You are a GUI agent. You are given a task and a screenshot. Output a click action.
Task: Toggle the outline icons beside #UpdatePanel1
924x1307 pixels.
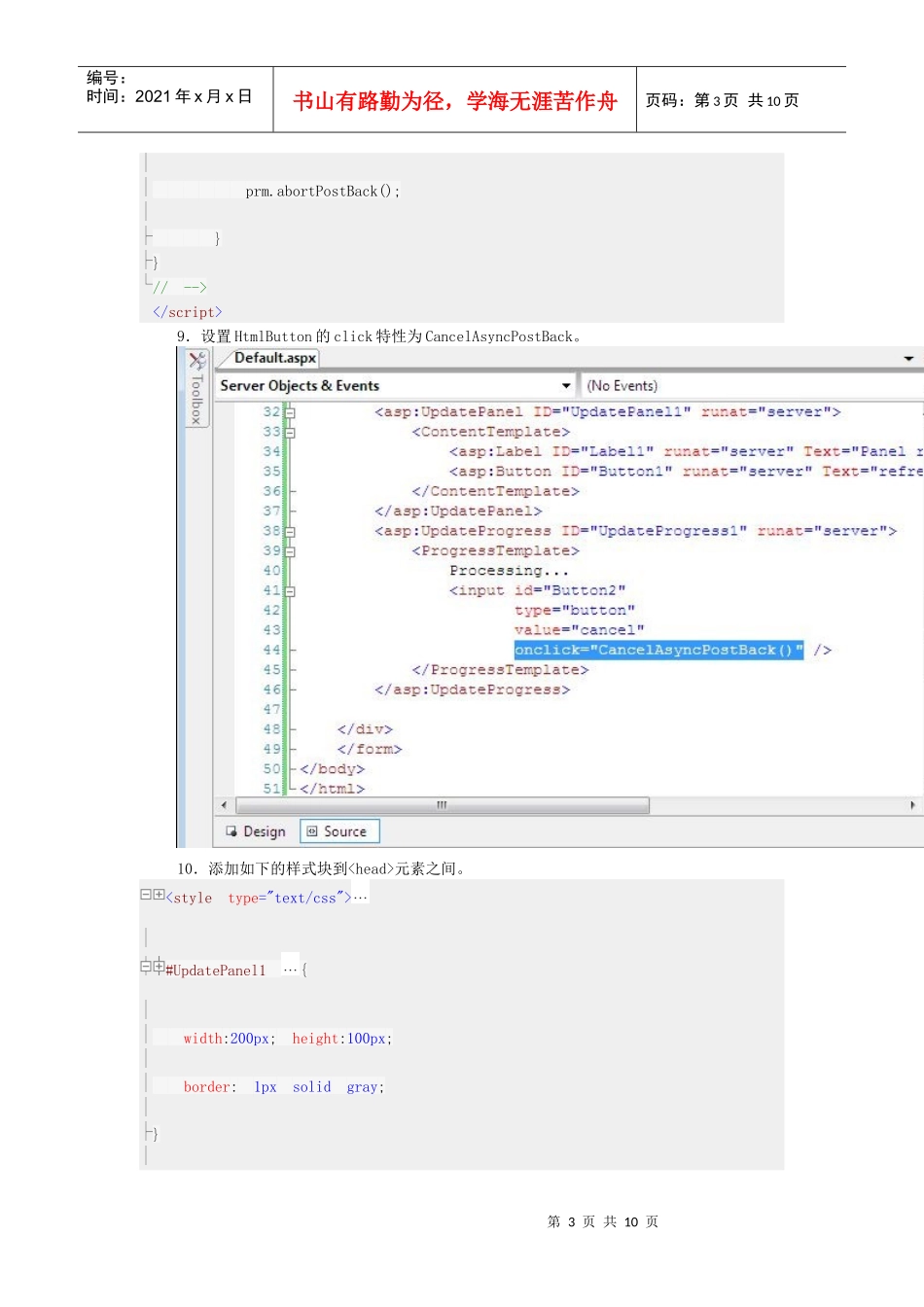click(x=153, y=967)
